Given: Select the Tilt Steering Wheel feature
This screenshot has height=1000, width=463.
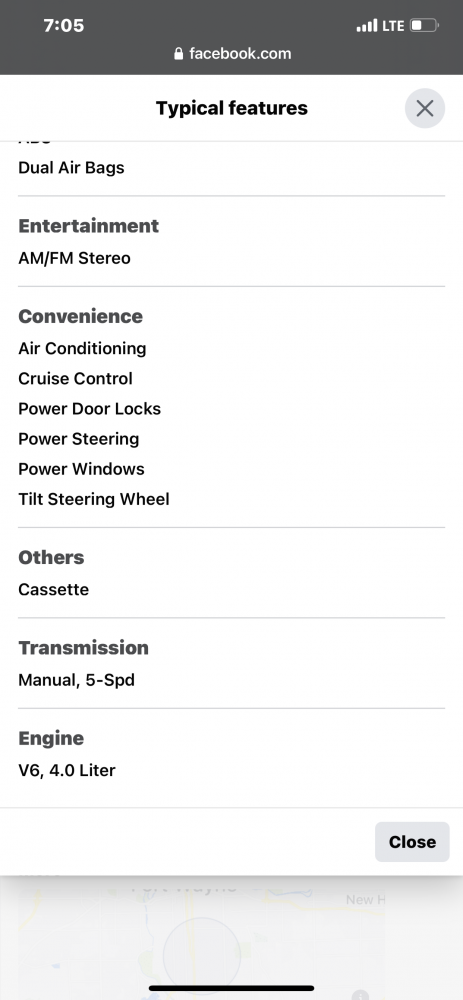Looking at the screenshot, I should click(x=94, y=499).
